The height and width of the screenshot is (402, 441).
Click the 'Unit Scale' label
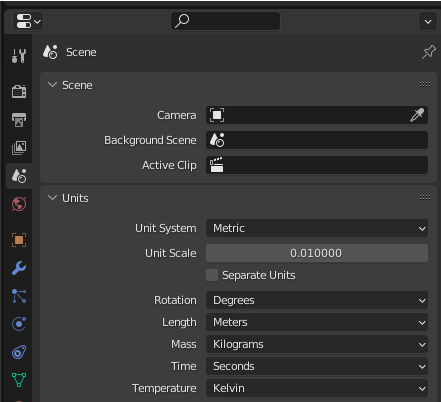pos(171,253)
